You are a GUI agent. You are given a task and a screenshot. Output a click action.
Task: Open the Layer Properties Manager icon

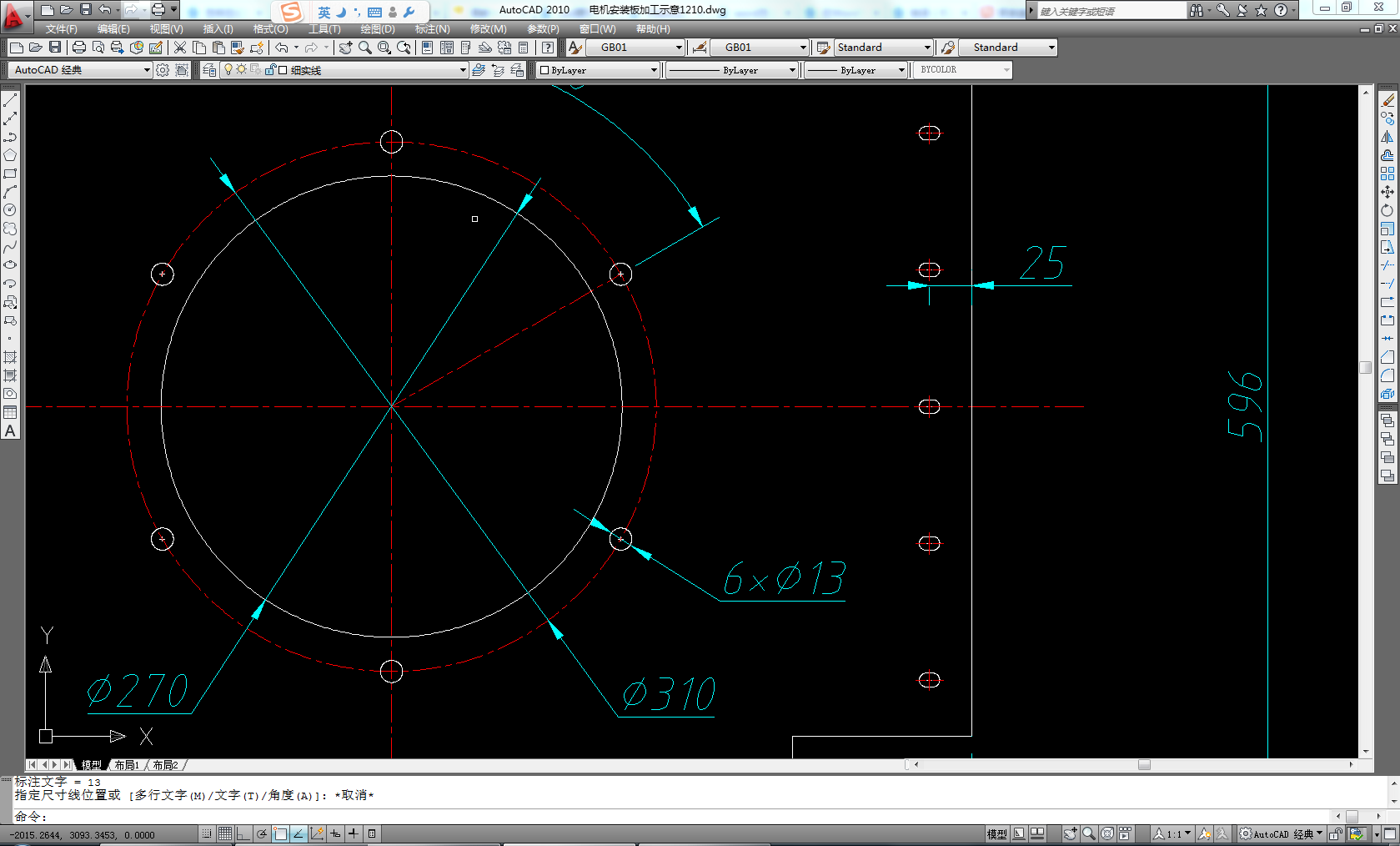(209, 70)
